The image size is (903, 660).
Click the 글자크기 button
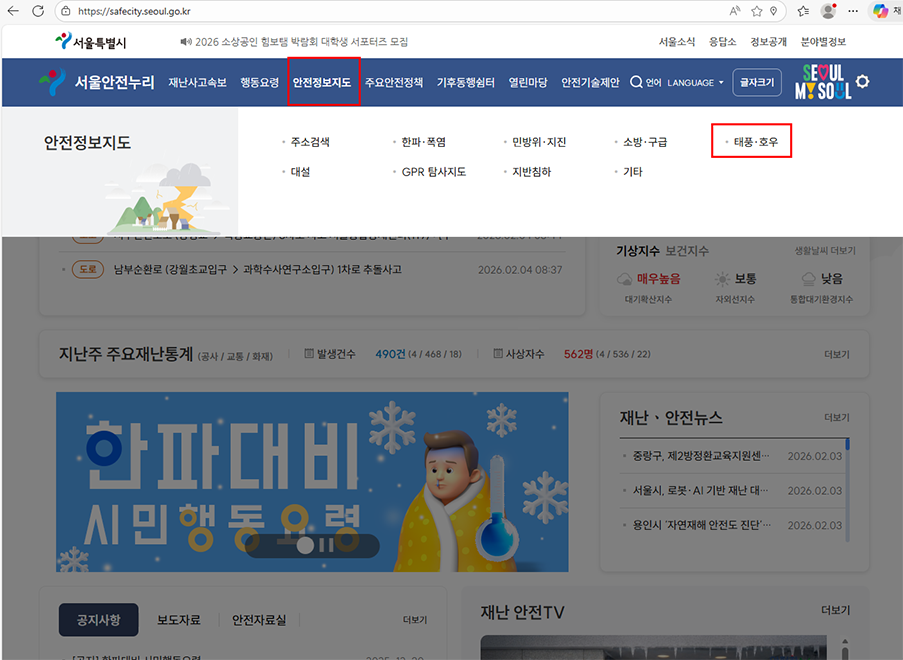pos(757,82)
